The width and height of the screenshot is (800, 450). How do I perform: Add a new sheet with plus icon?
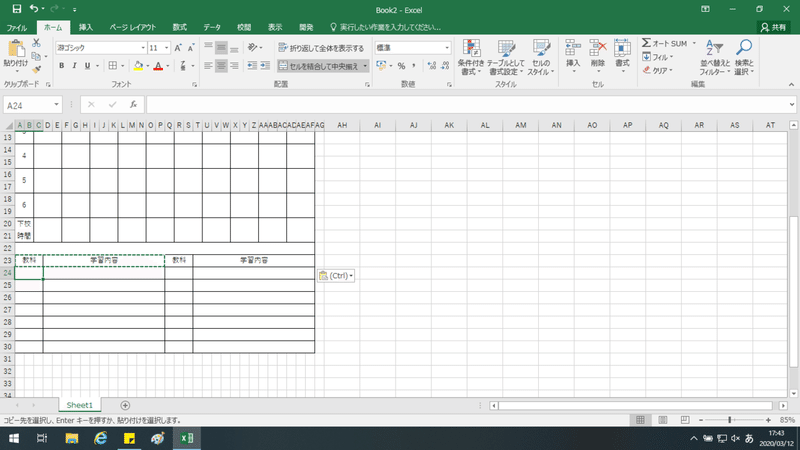[125, 405]
